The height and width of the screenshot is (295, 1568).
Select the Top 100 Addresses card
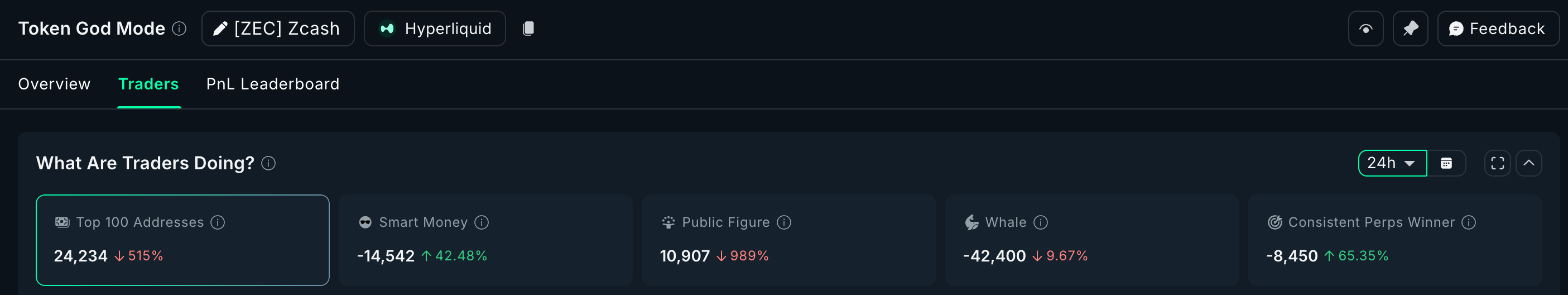click(x=182, y=240)
